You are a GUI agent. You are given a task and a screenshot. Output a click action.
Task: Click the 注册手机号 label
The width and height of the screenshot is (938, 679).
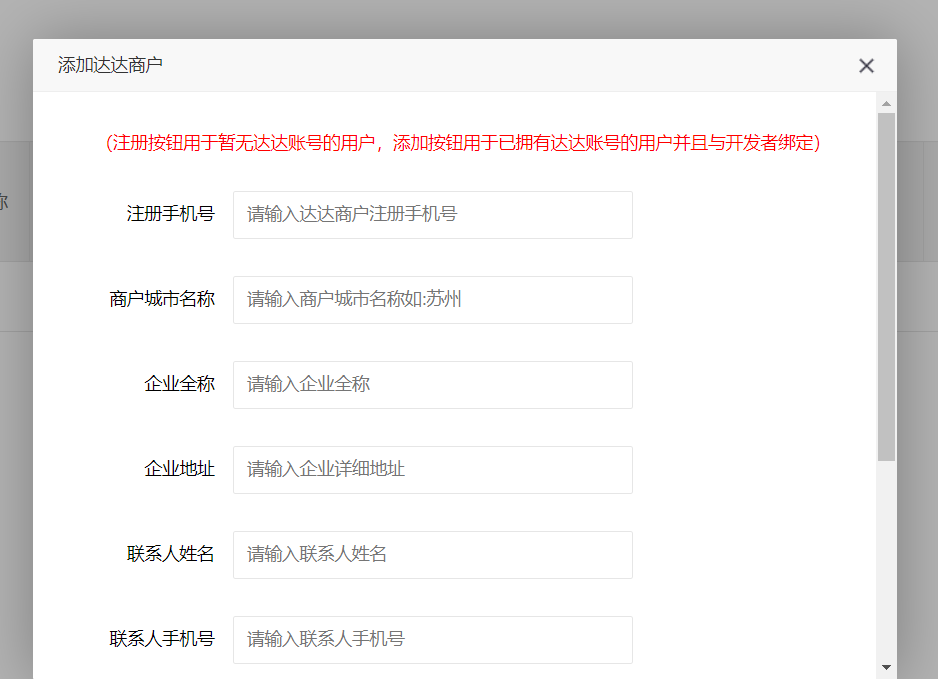[170, 214]
